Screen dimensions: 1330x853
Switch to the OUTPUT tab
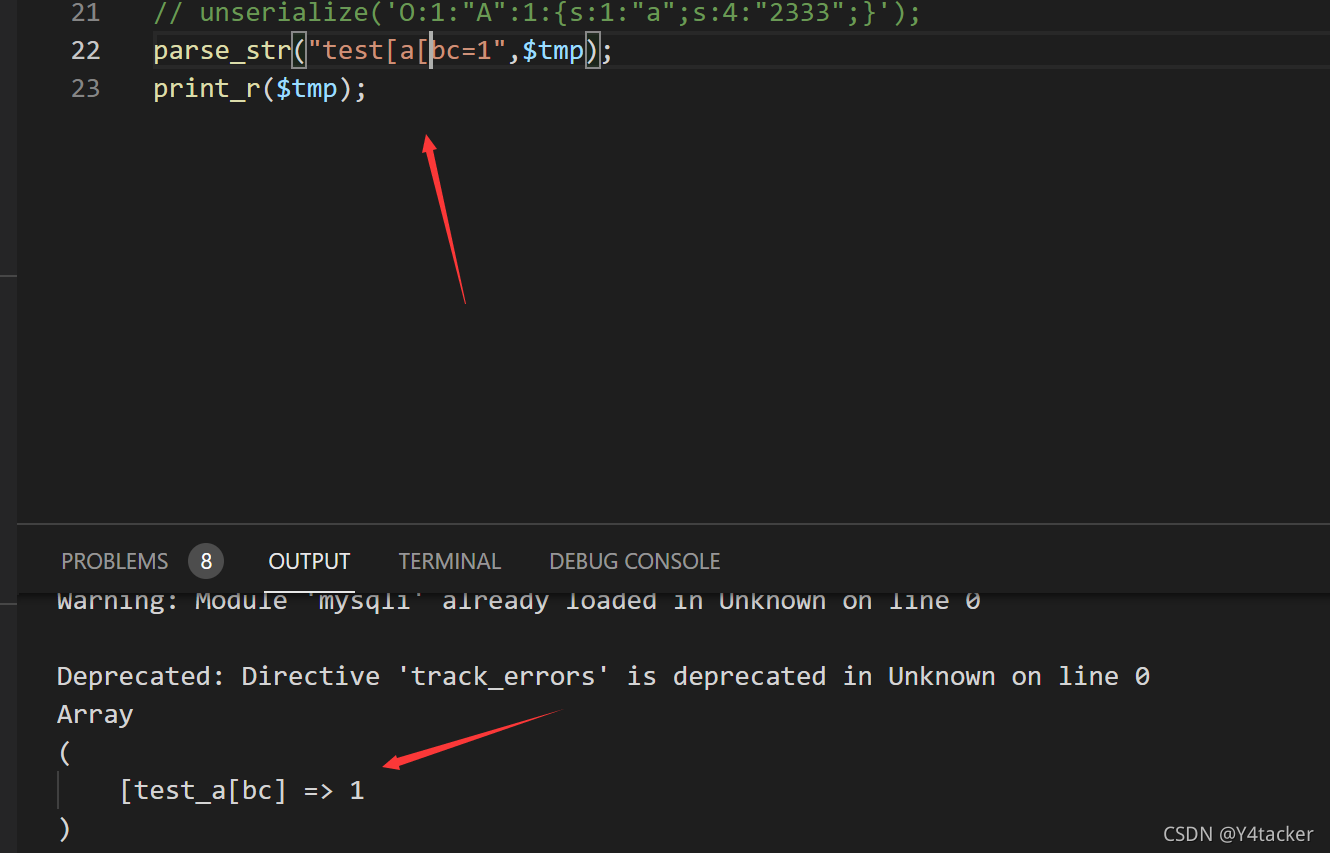tap(309, 561)
